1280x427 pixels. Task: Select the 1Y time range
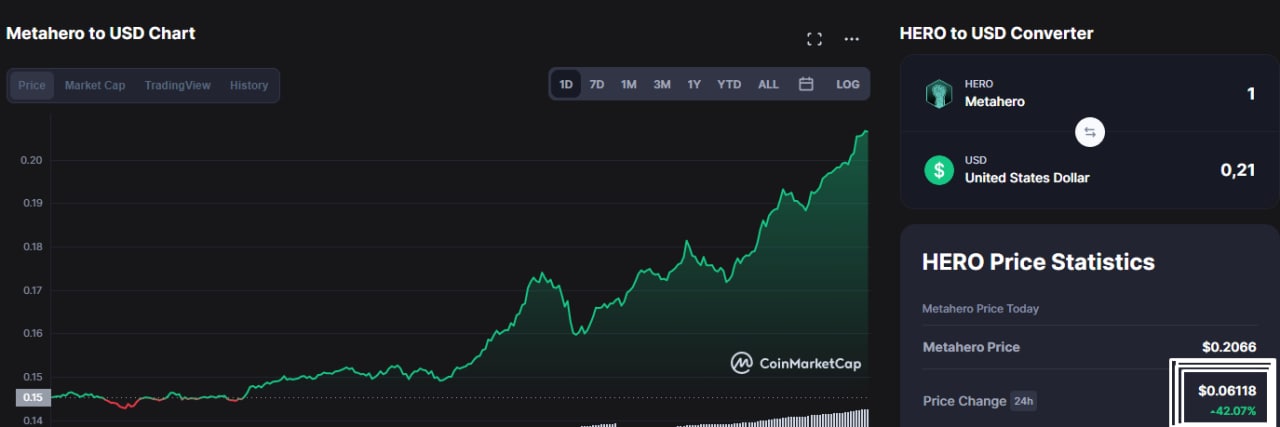pos(694,85)
